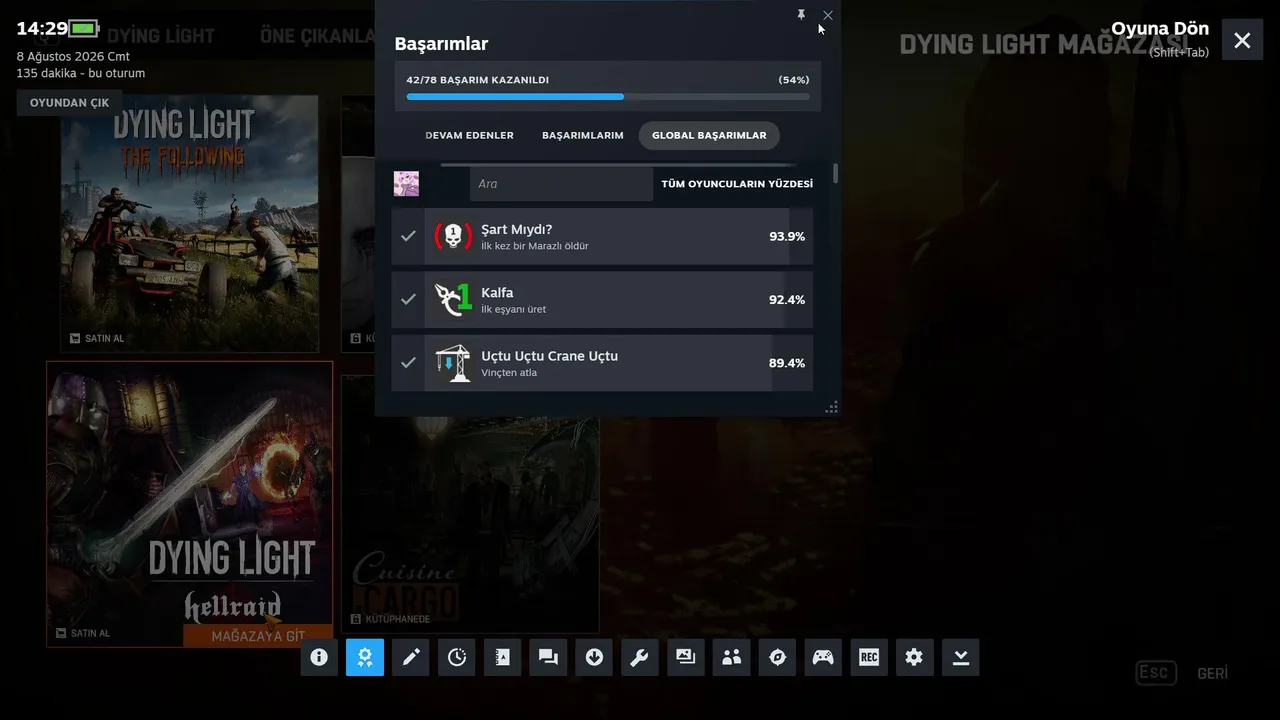The height and width of the screenshot is (720, 1280).
Task: Click the REC game recording icon
Action: [869, 657]
